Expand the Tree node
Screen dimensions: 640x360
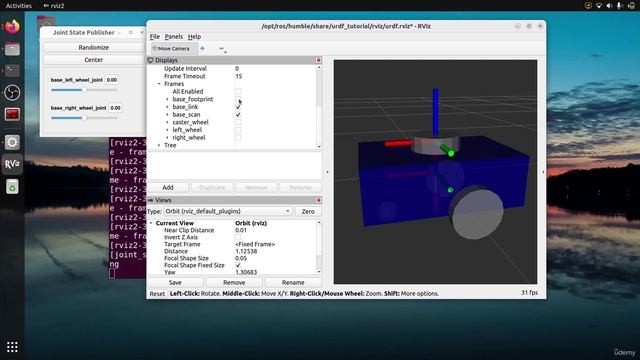click(x=159, y=145)
